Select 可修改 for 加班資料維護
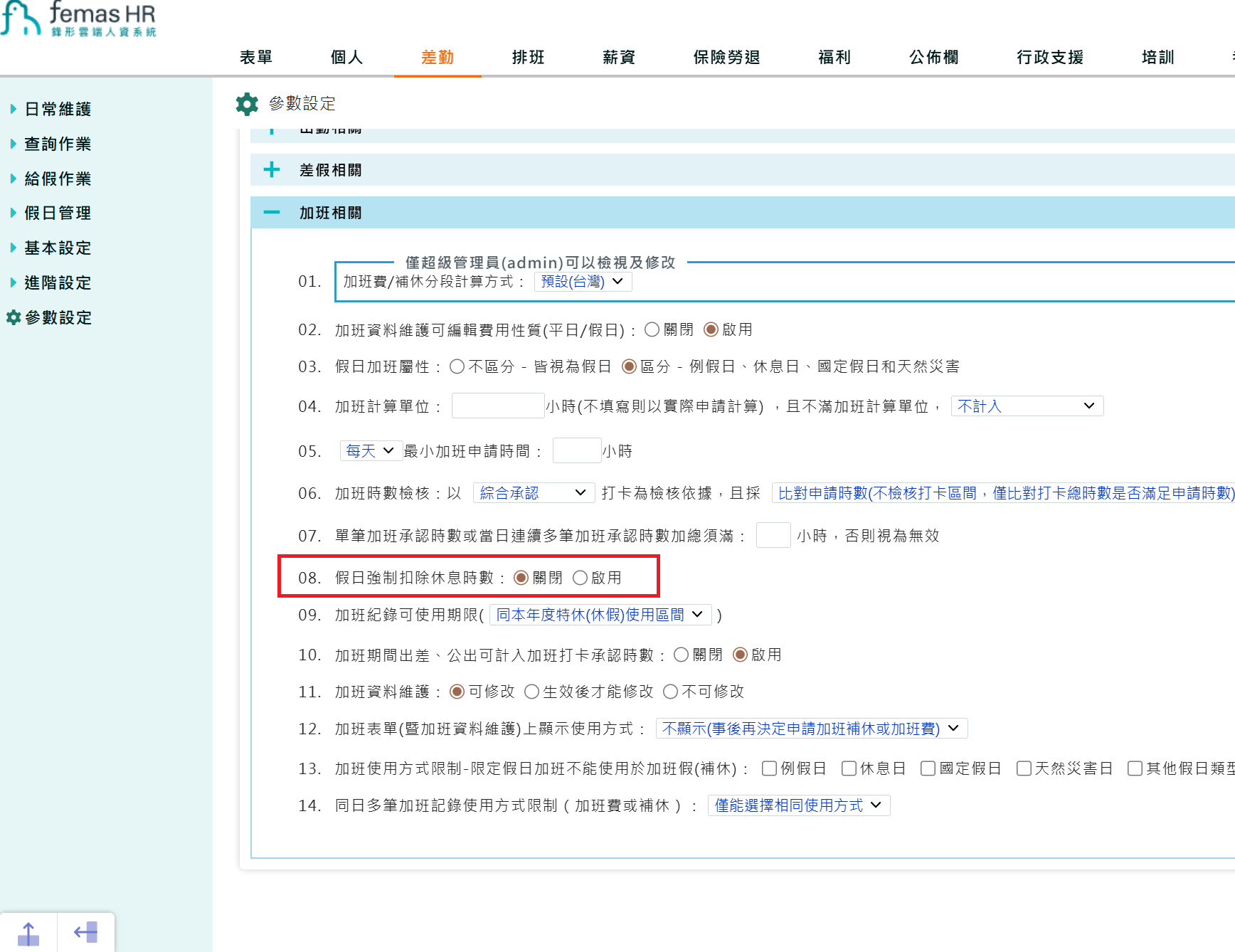The height and width of the screenshot is (952, 1235). click(x=457, y=692)
